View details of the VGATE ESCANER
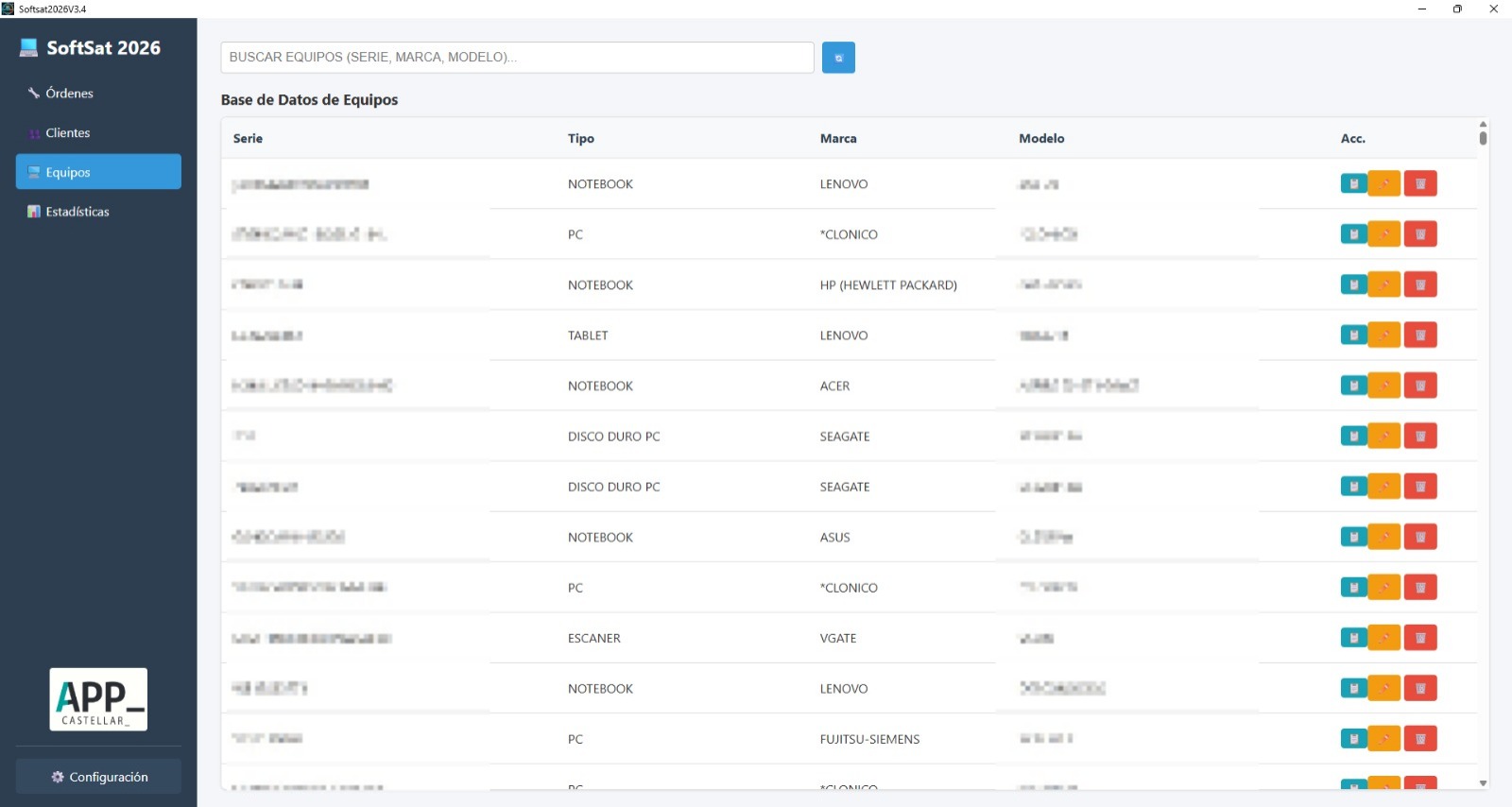 tap(1354, 638)
